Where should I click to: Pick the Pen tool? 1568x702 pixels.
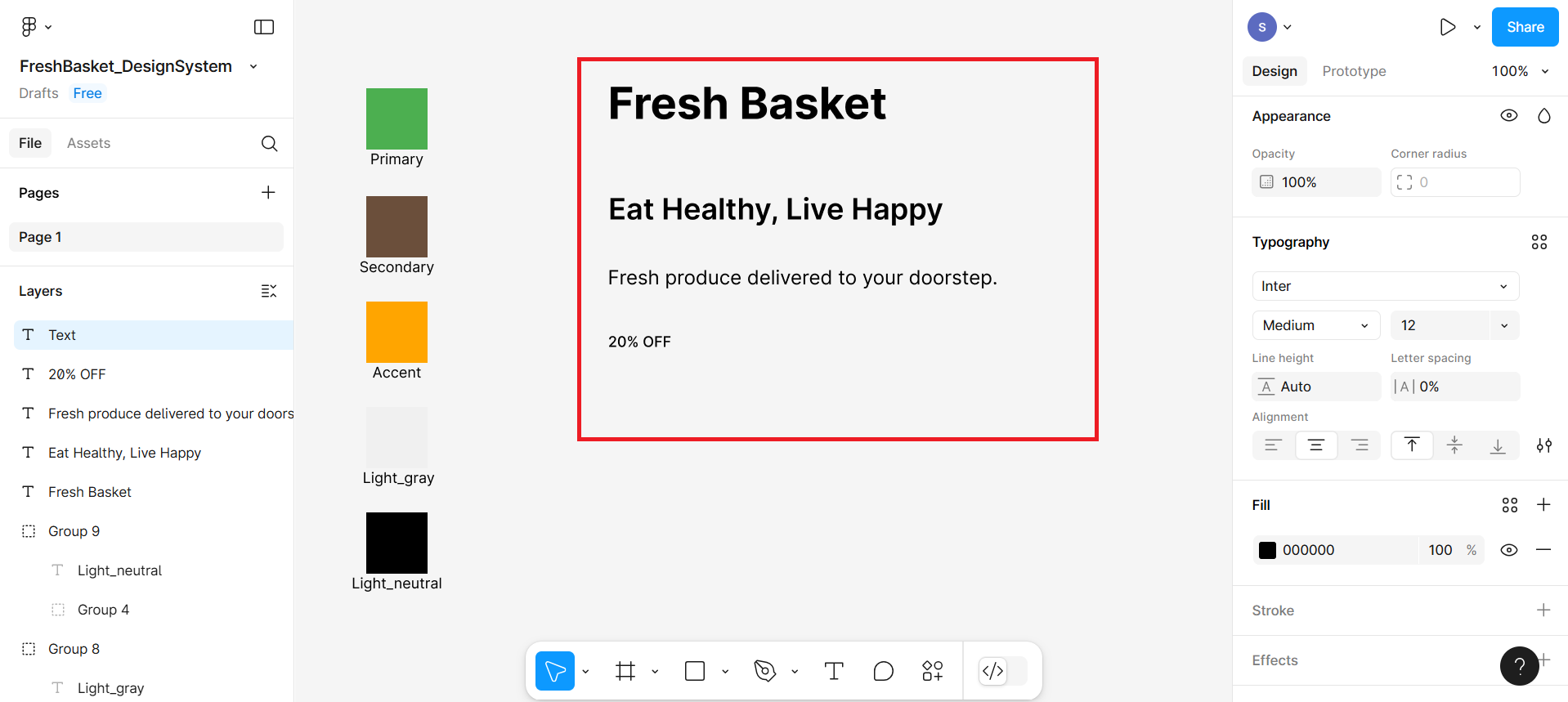point(764,671)
